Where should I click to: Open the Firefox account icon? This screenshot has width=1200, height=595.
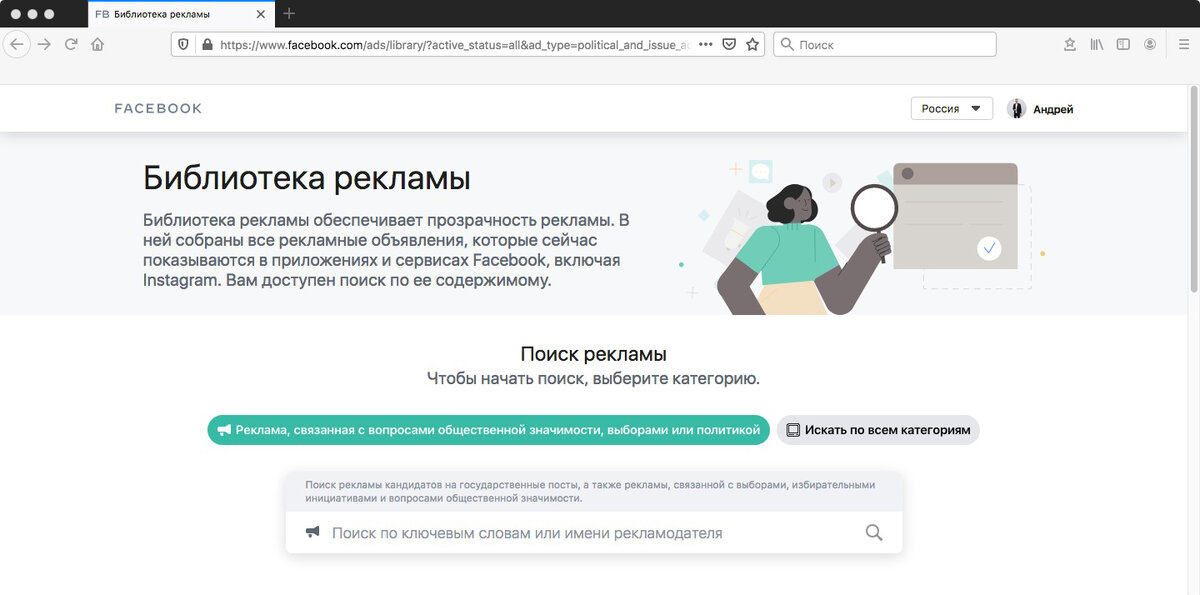[1150, 44]
